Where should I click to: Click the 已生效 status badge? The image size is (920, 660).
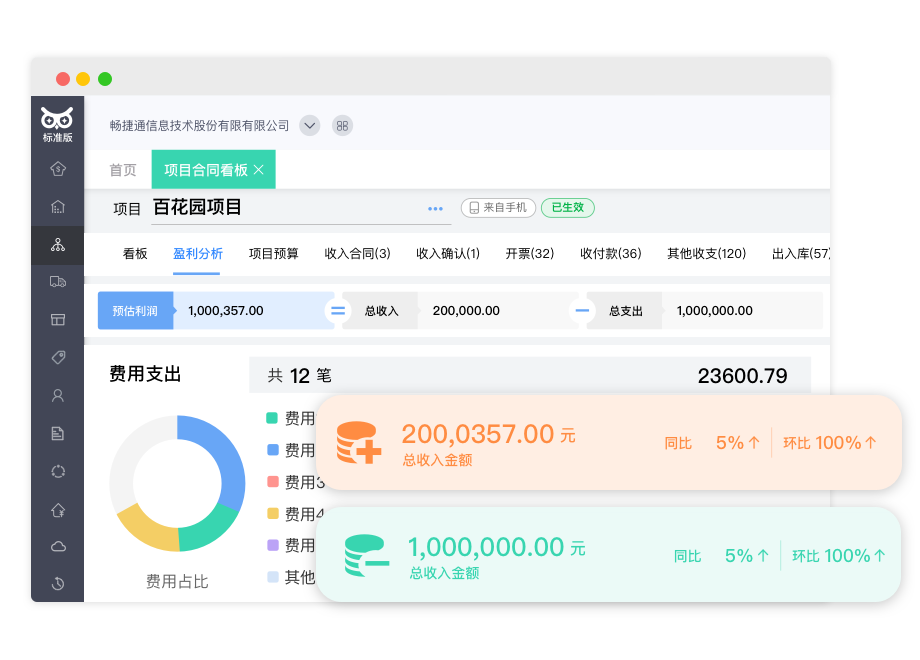(567, 208)
